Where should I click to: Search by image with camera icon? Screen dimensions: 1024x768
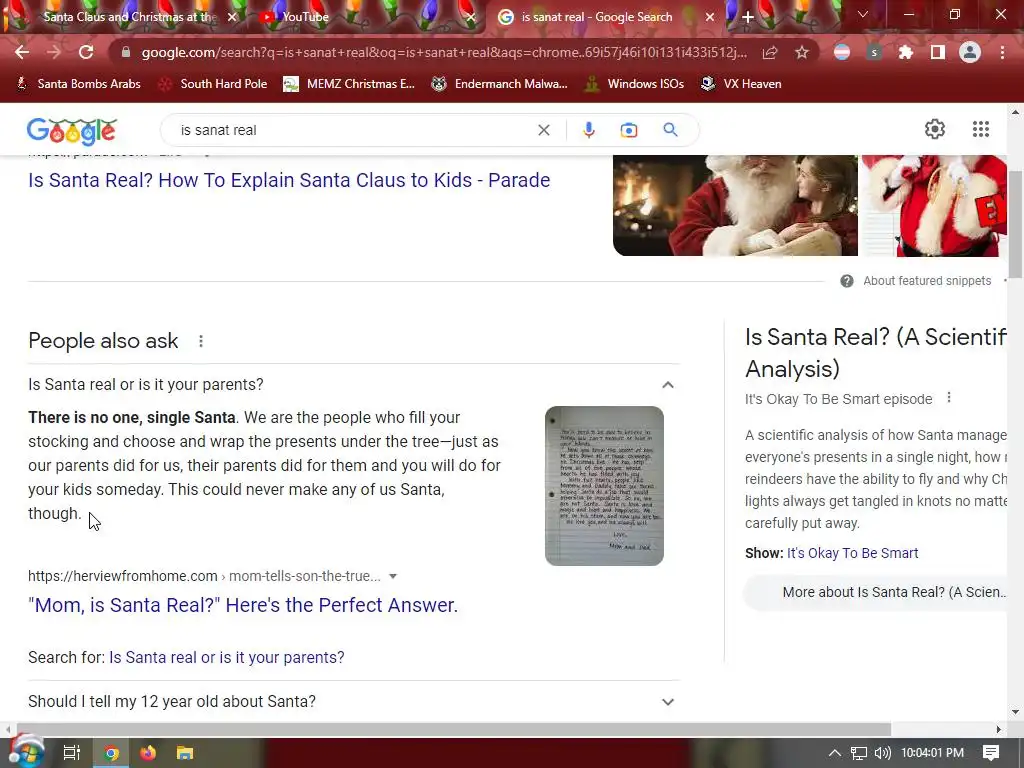point(628,130)
